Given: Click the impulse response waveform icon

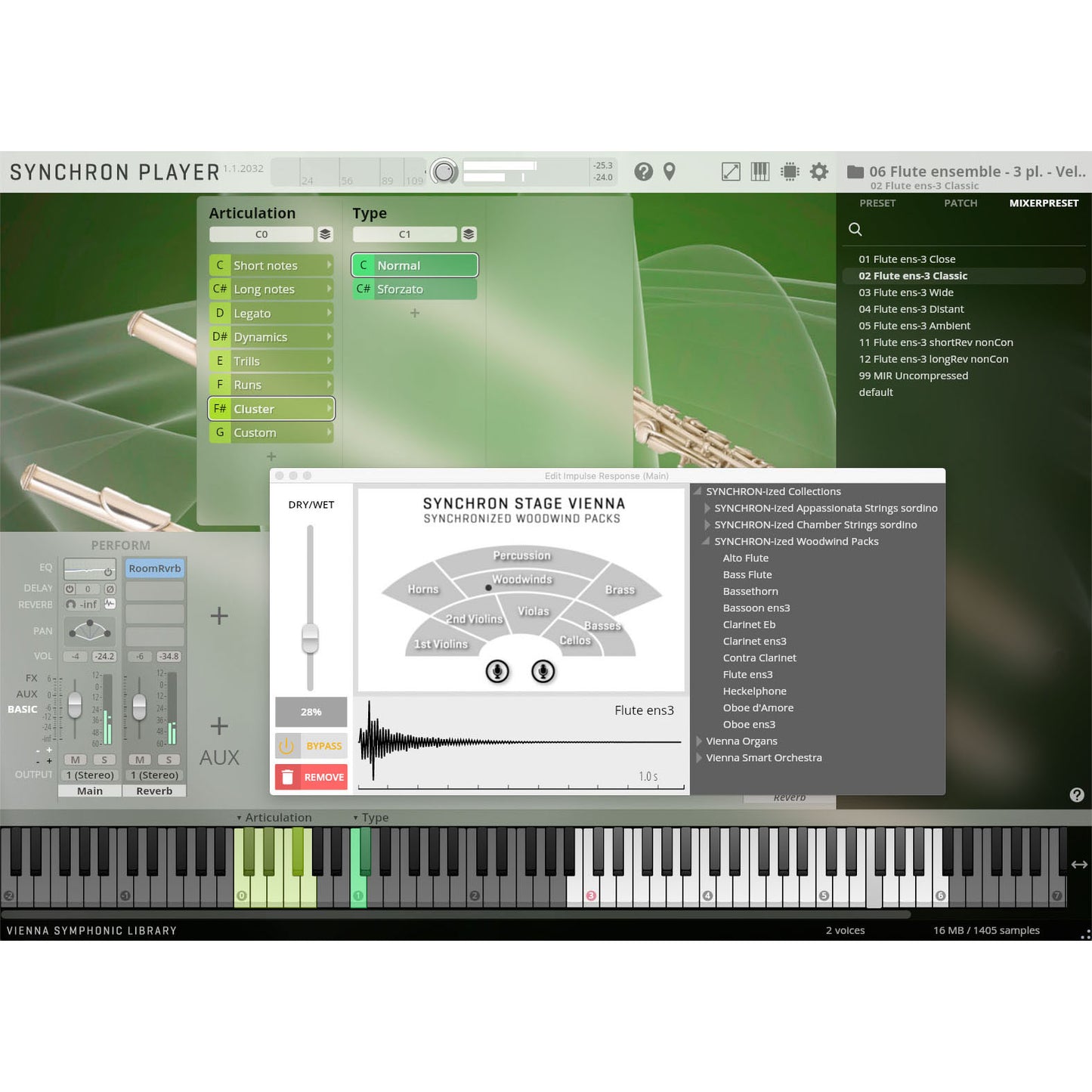Looking at the screenshot, I should (x=110, y=604).
